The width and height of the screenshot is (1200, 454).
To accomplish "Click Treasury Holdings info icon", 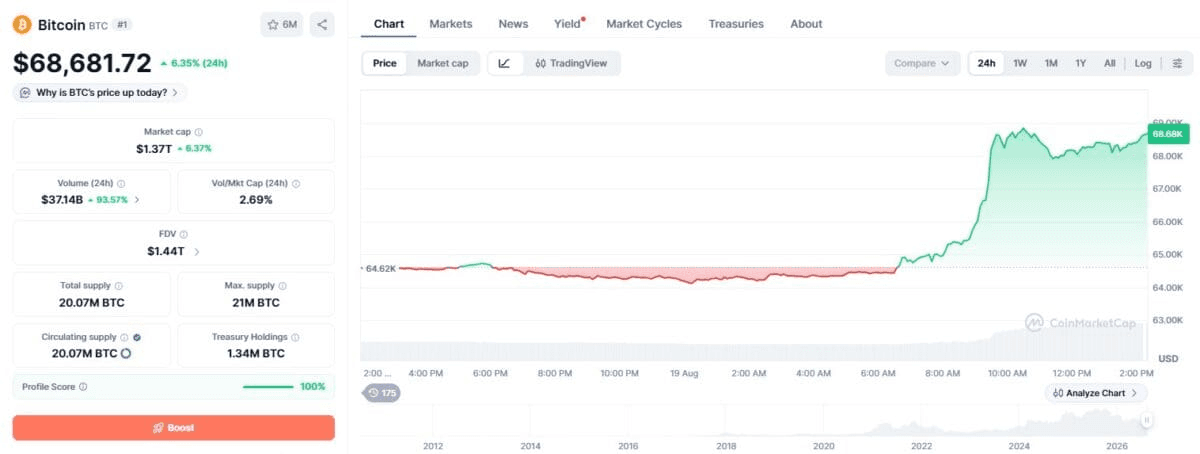I will pyautogui.click(x=296, y=338).
